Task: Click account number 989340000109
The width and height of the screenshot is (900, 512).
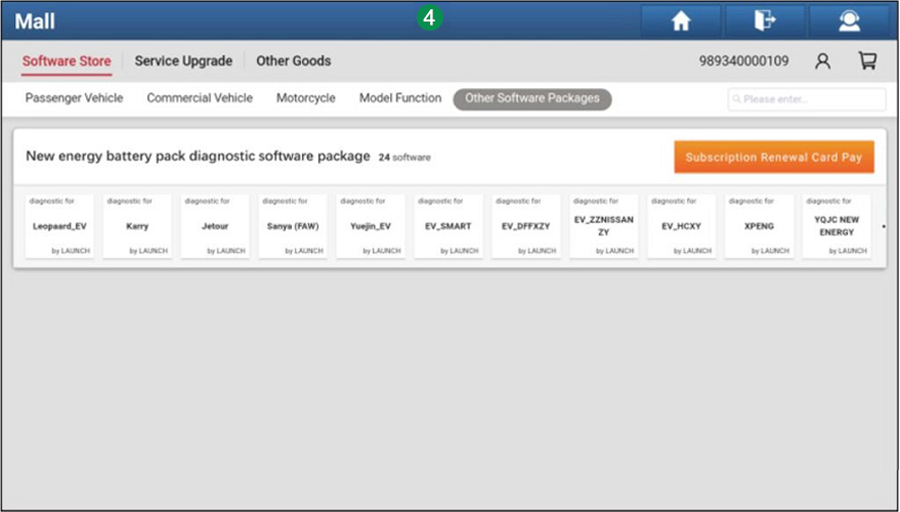Action: tap(744, 61)
